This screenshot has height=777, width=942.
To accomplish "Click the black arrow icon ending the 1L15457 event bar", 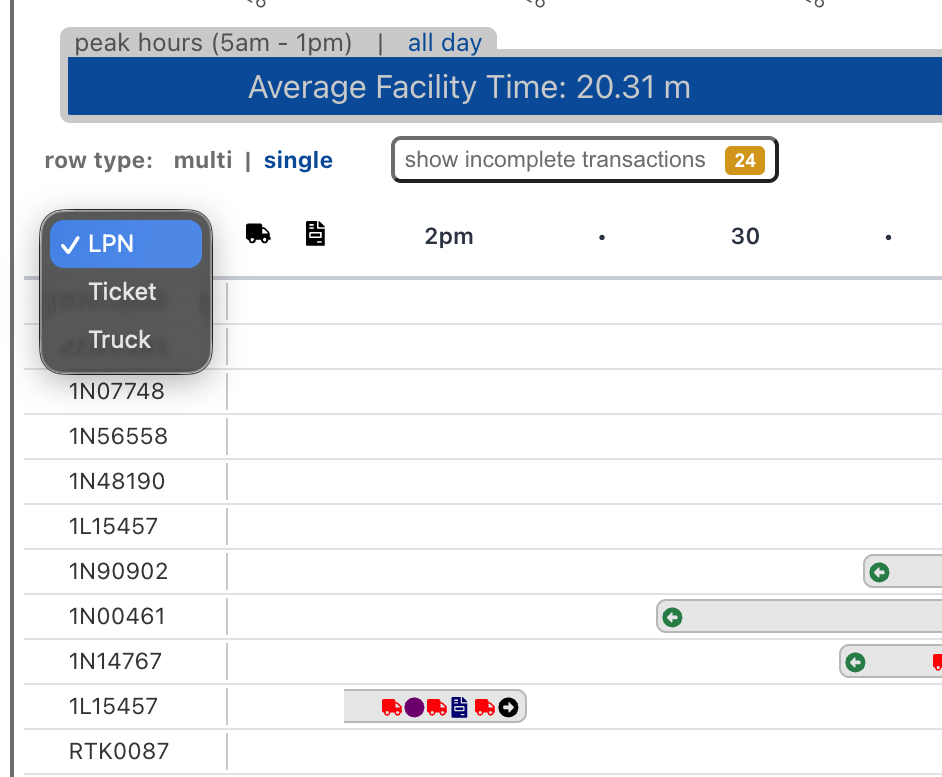I will pyautogui.click(x=508, y=706).
